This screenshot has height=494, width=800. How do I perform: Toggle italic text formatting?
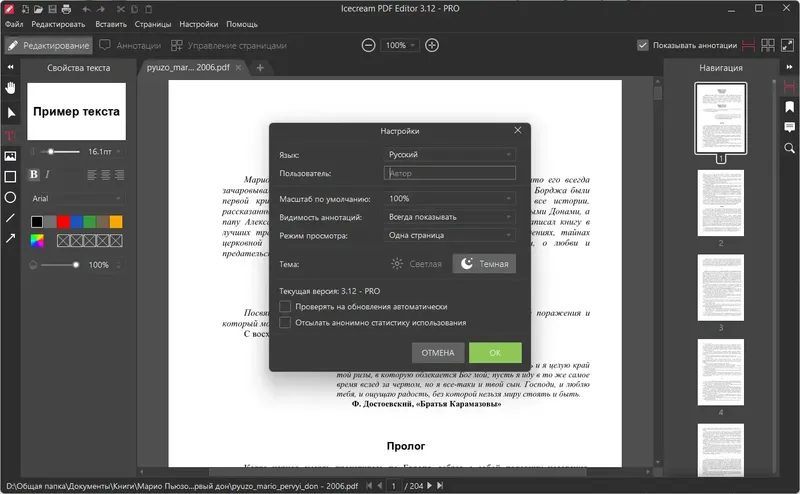coord(47,175)
